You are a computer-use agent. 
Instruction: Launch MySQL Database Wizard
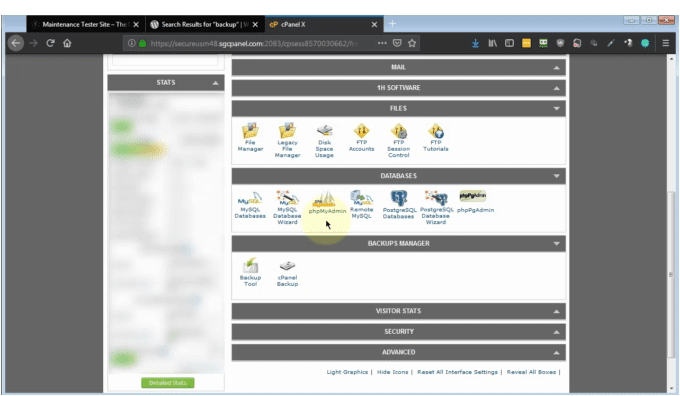(x=287, y=207)
